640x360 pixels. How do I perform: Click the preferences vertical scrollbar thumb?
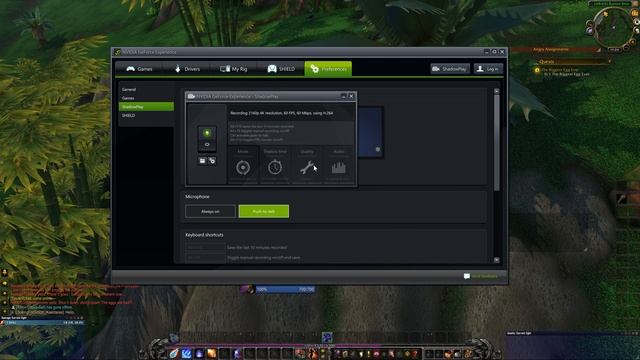point(497,142)
